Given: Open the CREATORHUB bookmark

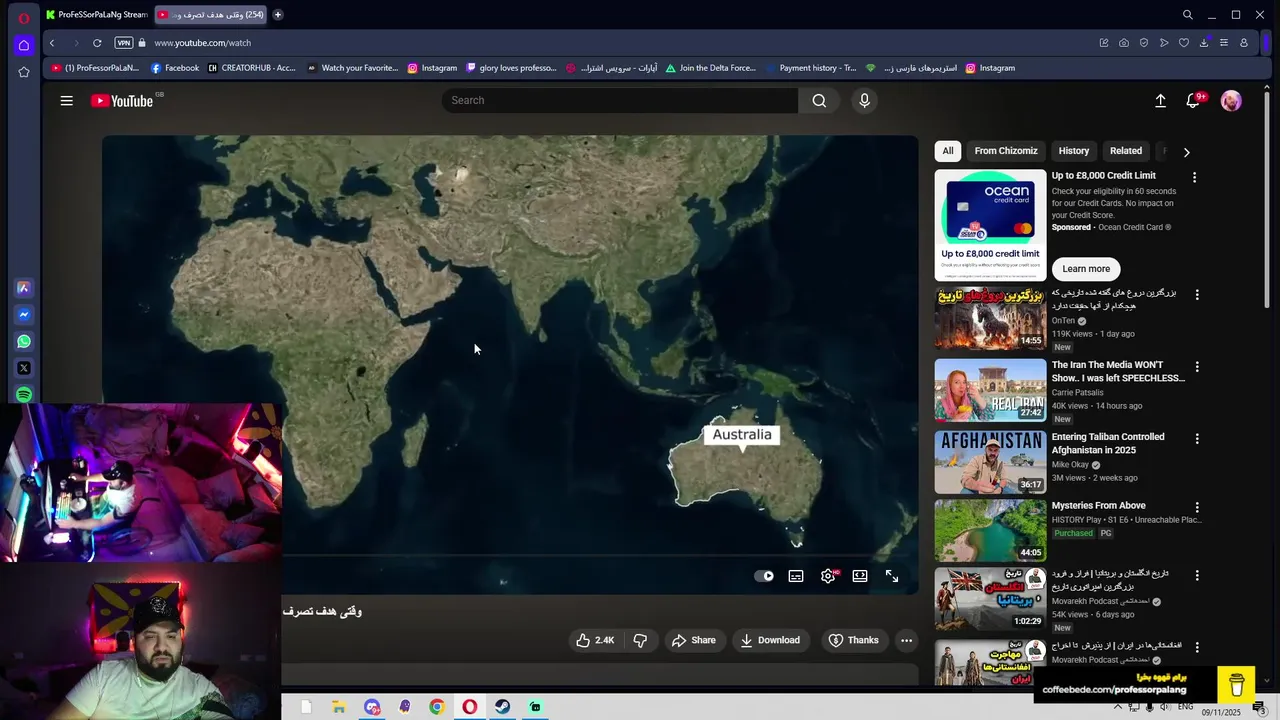Looking at the screenshot, I should (x=252, y=68).
